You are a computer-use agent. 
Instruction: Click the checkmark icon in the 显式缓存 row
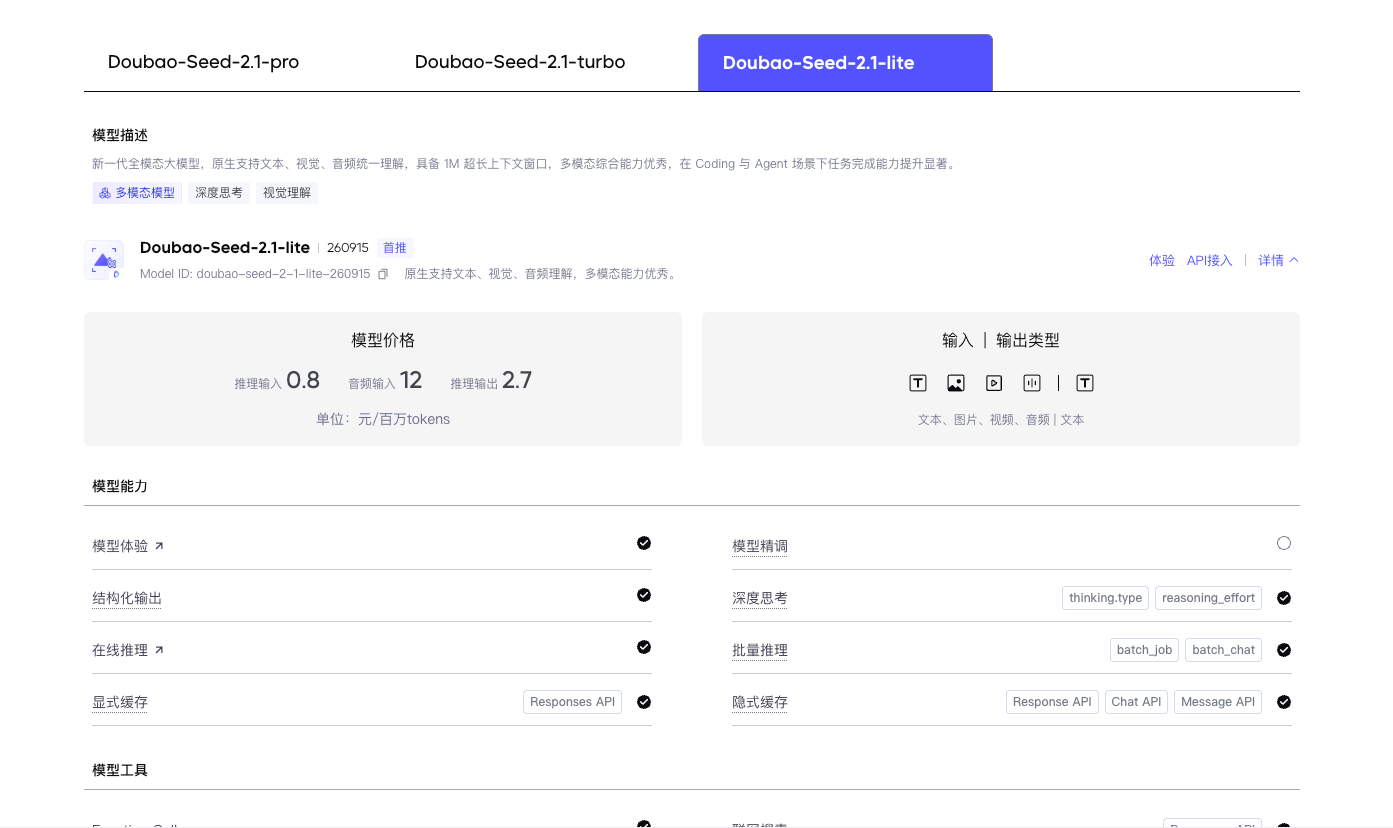pyautogui.click(x=644, y=702)
